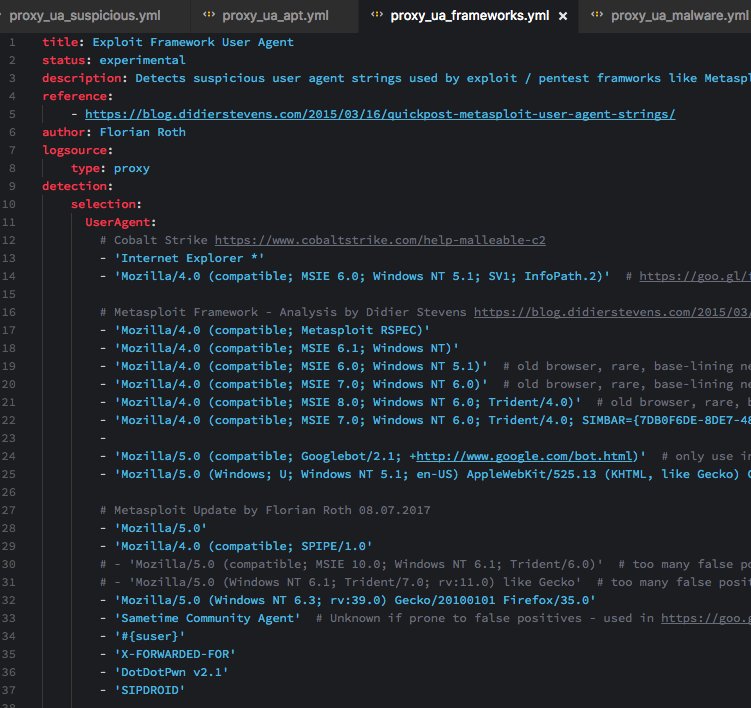751x708 pixels.
Task: Click the 'Internet Explorer *' string
Action: tap(189, 258)
